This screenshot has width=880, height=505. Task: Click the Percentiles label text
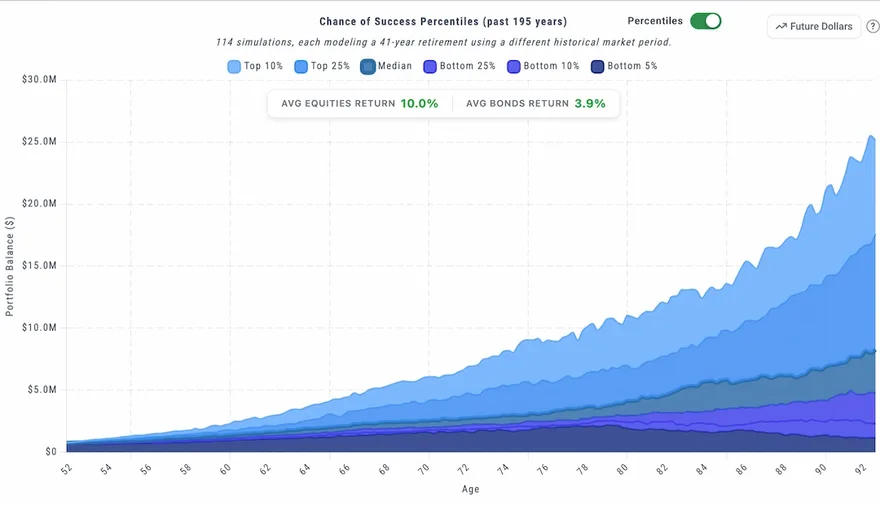point(655,21)
